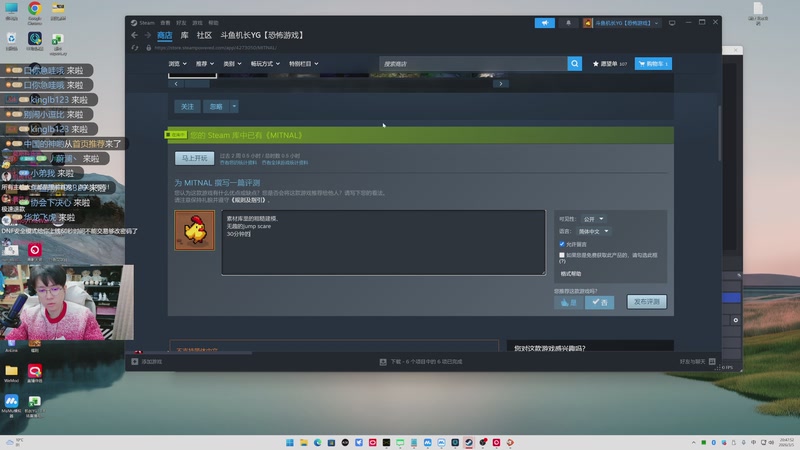Click the page reload icon beside URL

135,47
